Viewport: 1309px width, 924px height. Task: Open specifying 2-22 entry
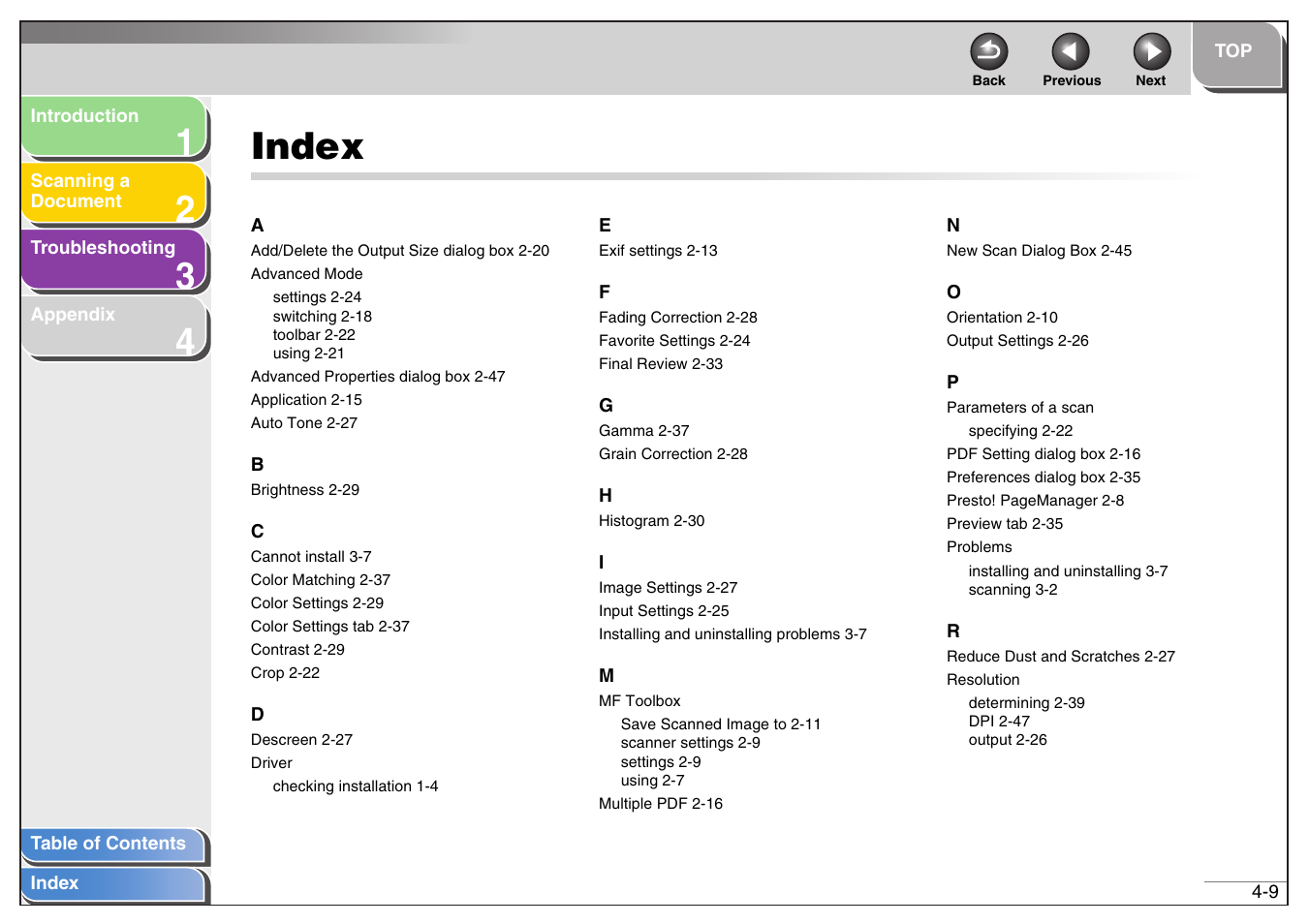1020,431
